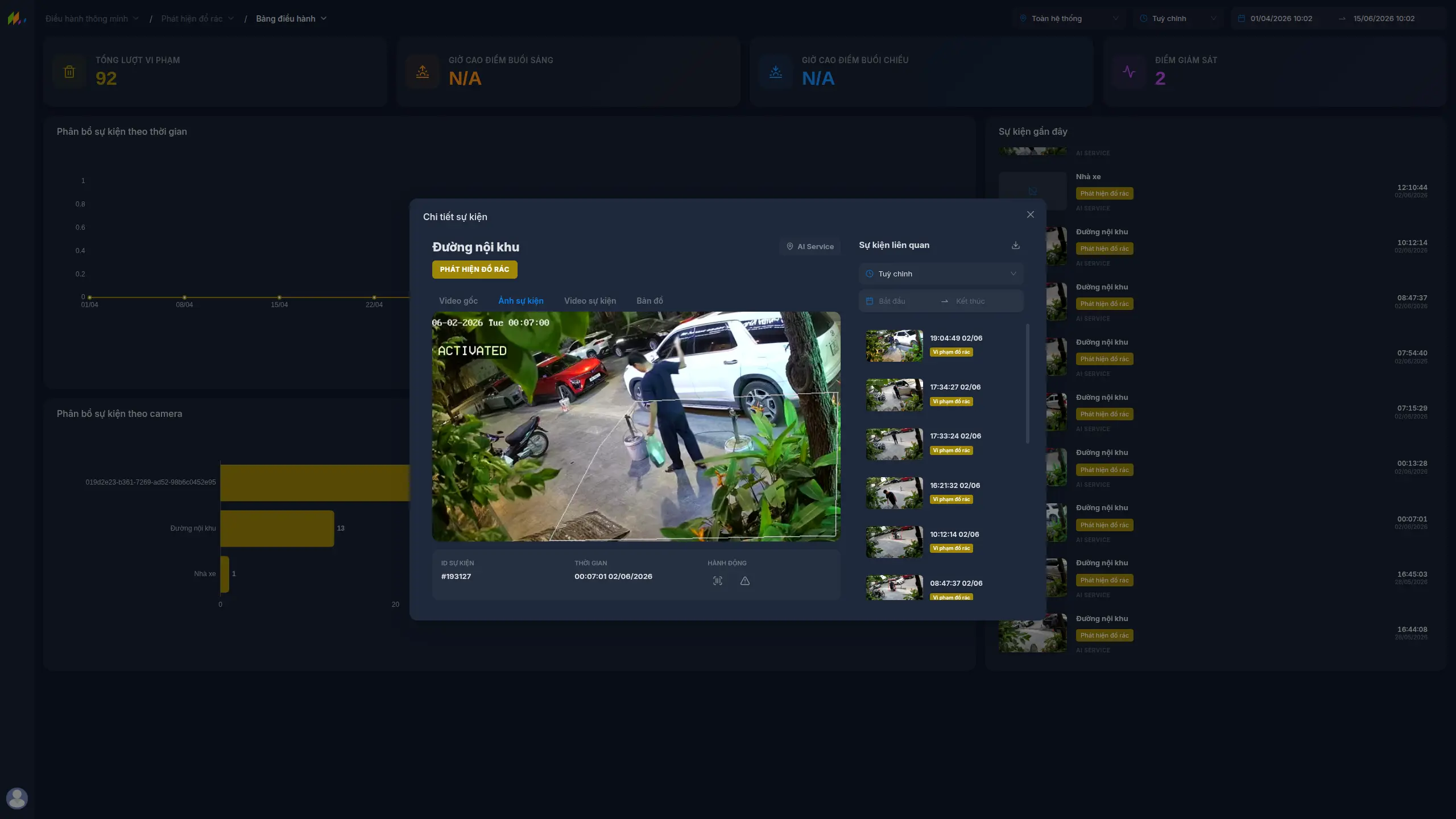This screenshot has height=819, width=1456.
Task: Open the related event at 17:33:24 02/06
Action: pos(941,443)
